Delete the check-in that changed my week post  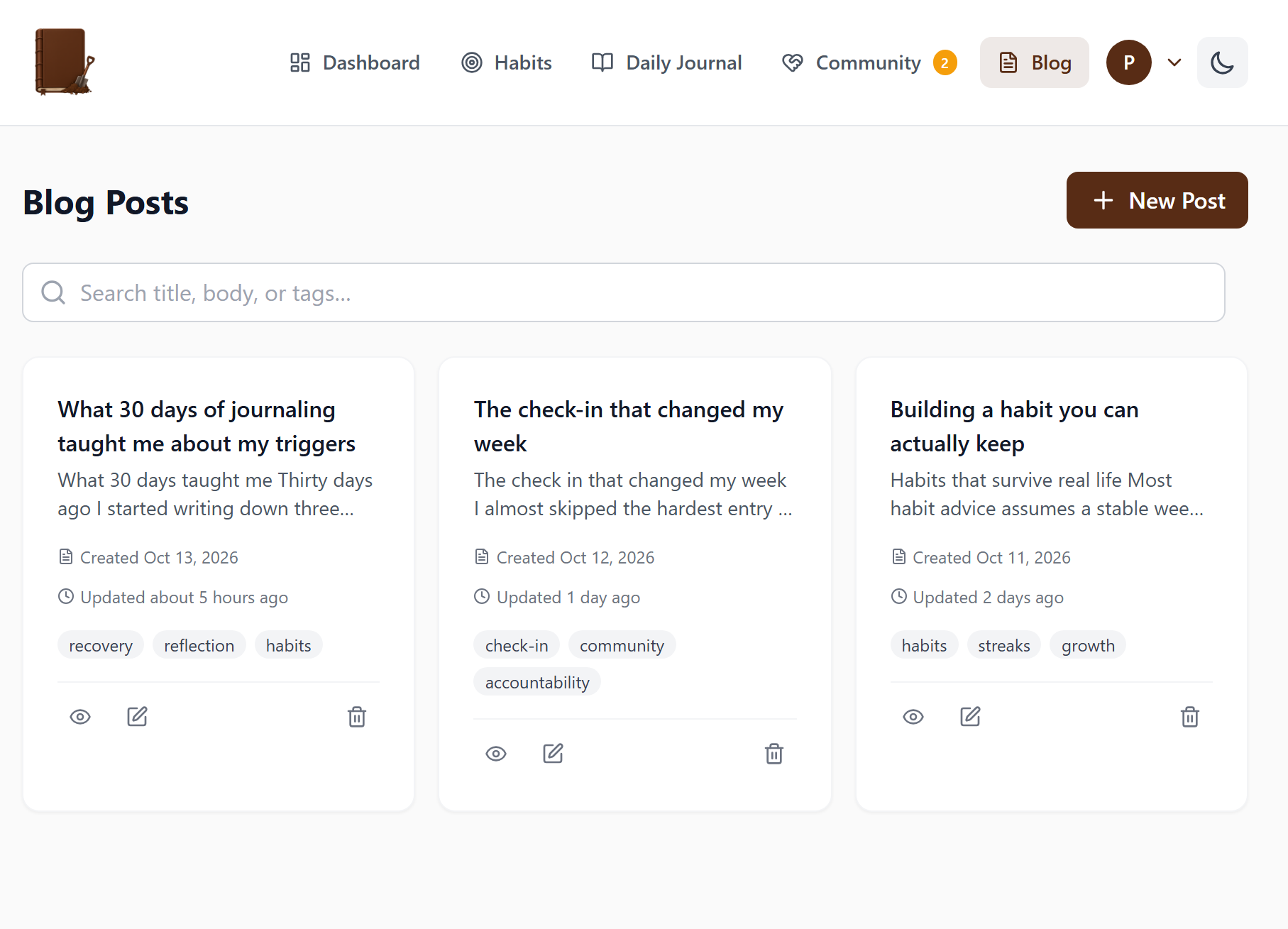(x=774, y=754)
